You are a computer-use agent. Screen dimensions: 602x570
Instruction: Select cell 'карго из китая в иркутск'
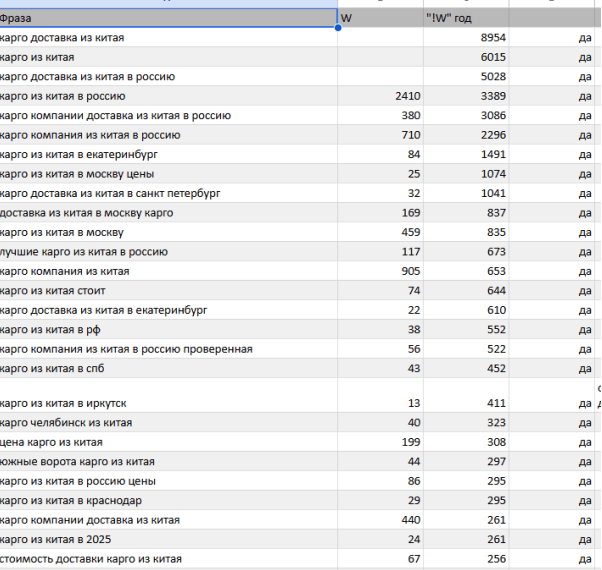coord(169,395)
